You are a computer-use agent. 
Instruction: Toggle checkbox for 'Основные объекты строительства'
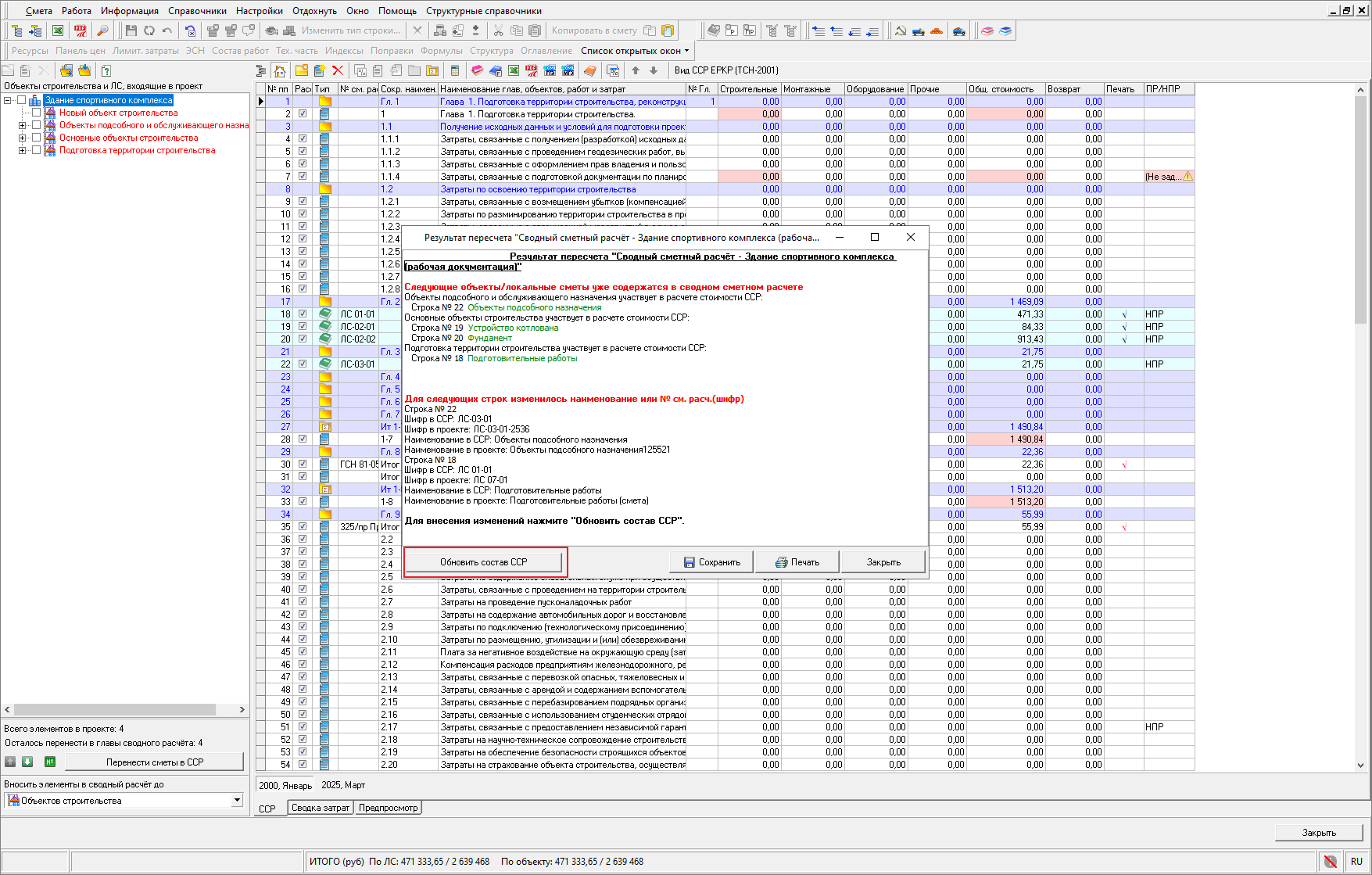[x=37, y=138]
